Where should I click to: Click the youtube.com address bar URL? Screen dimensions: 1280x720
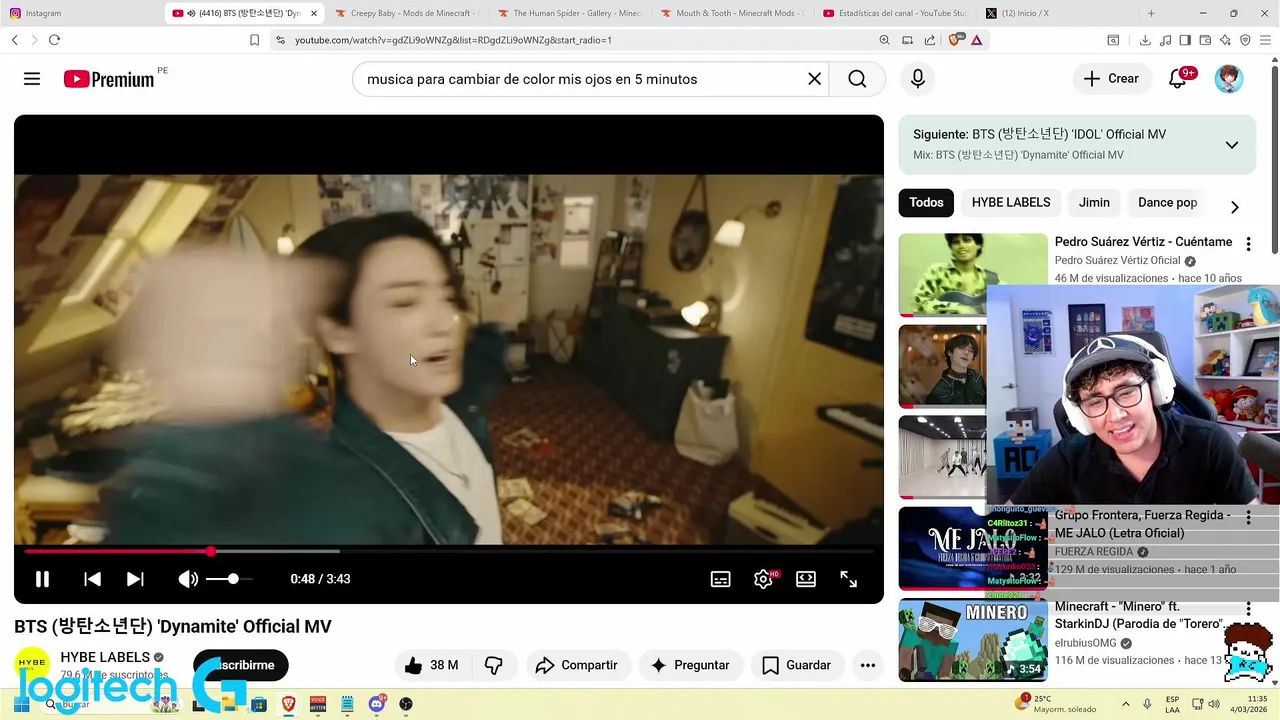[x=453, y=40]
